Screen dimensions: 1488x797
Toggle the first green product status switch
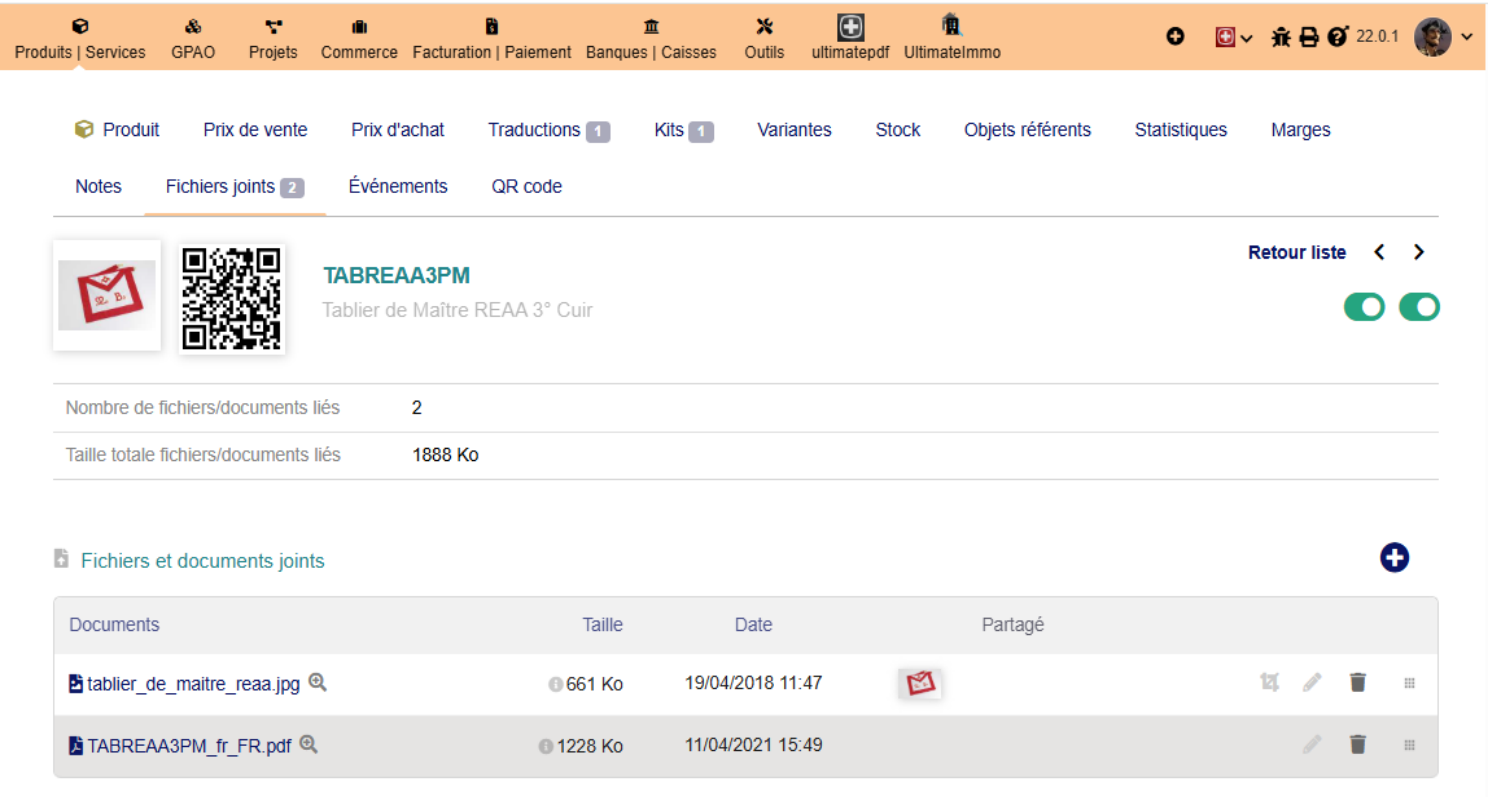point(1364,307)
